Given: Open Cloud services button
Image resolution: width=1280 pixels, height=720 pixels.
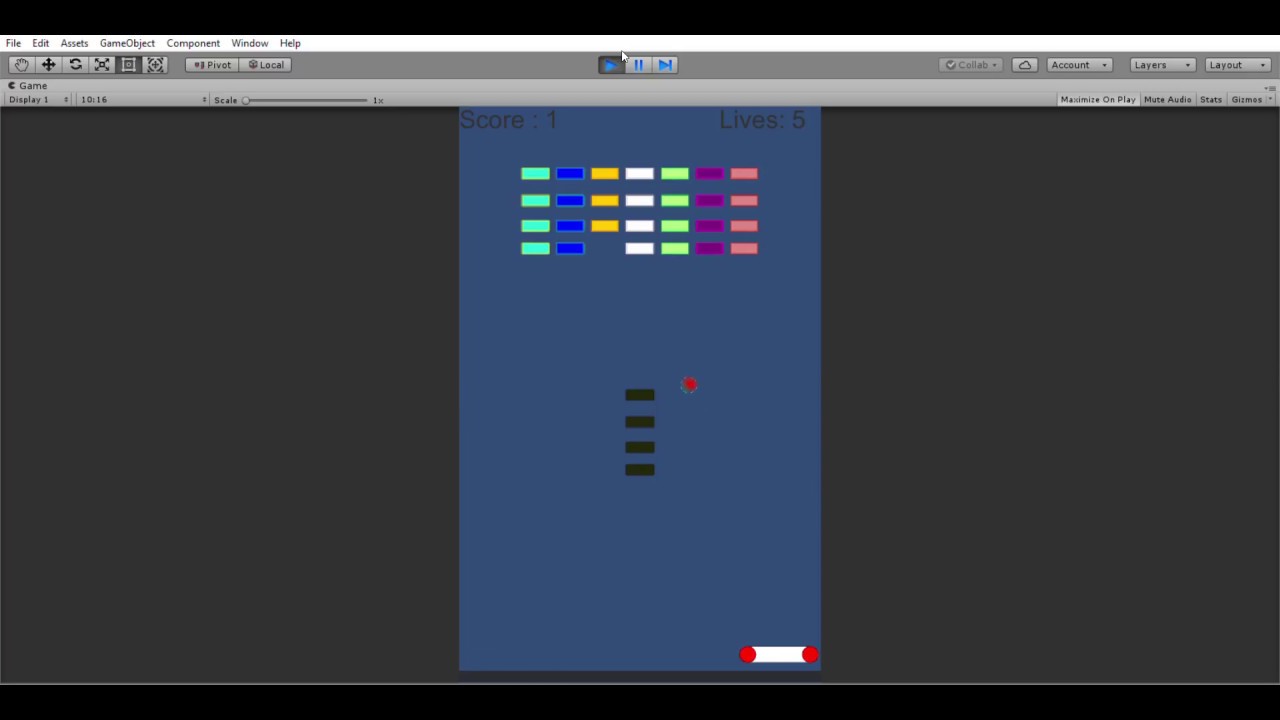Looking at the screenshot, I should 1025,65.
